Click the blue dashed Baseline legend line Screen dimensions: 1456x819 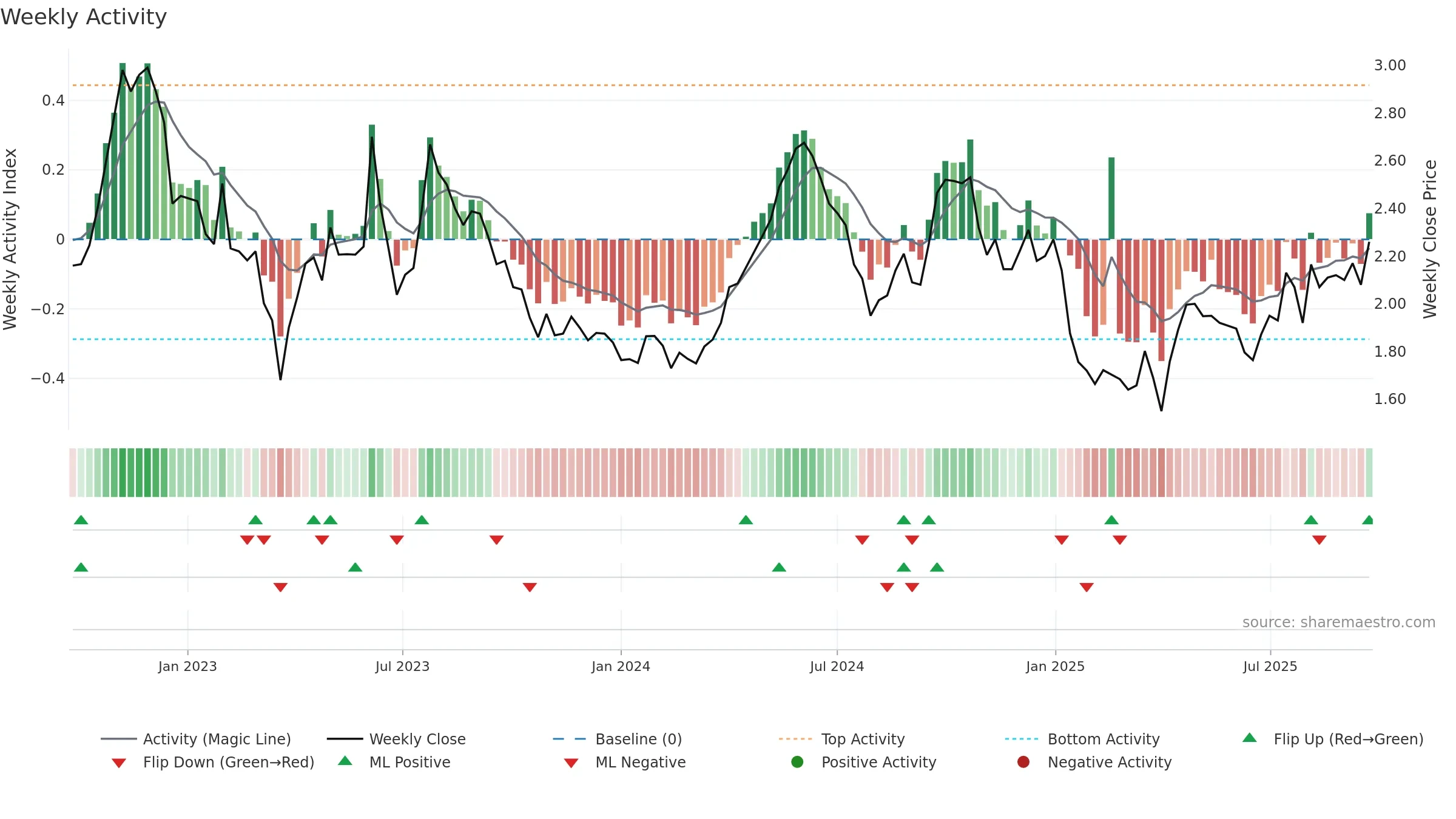[569, 739]
